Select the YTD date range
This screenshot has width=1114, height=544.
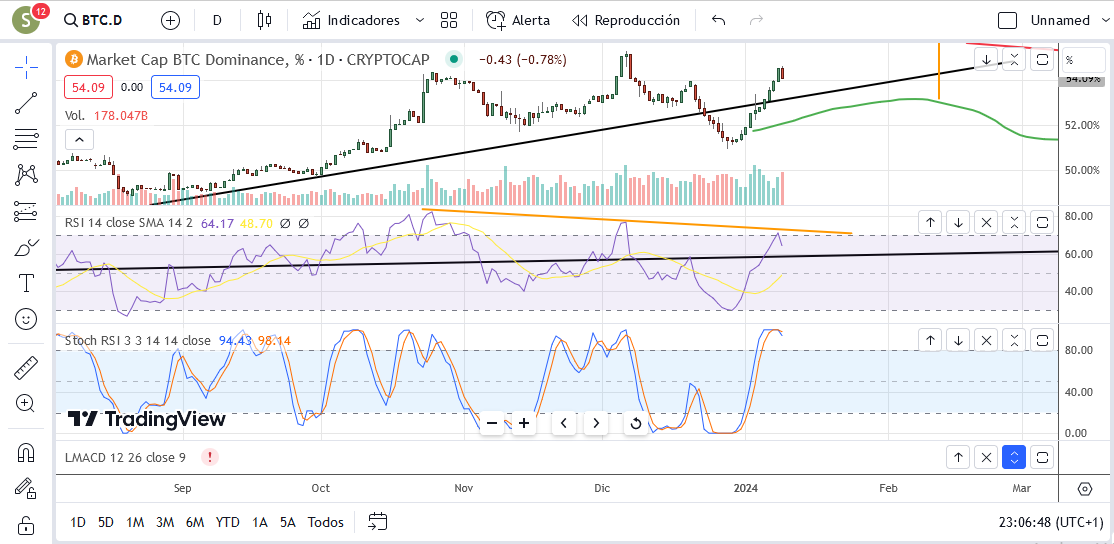click(227, 523)
